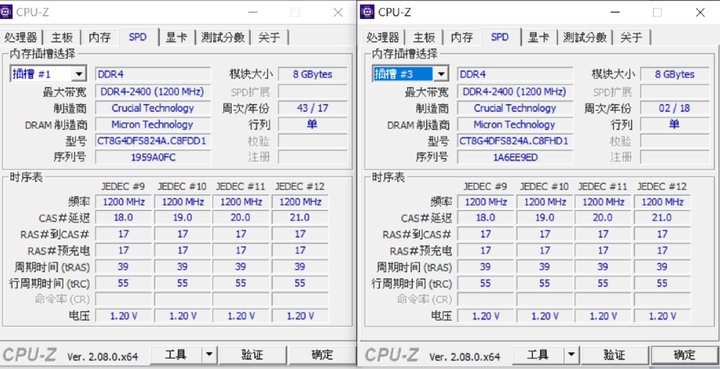The image size is (720, 369).
Task: Click the 确定 button in right window
Action: click(x=684, y=354)
